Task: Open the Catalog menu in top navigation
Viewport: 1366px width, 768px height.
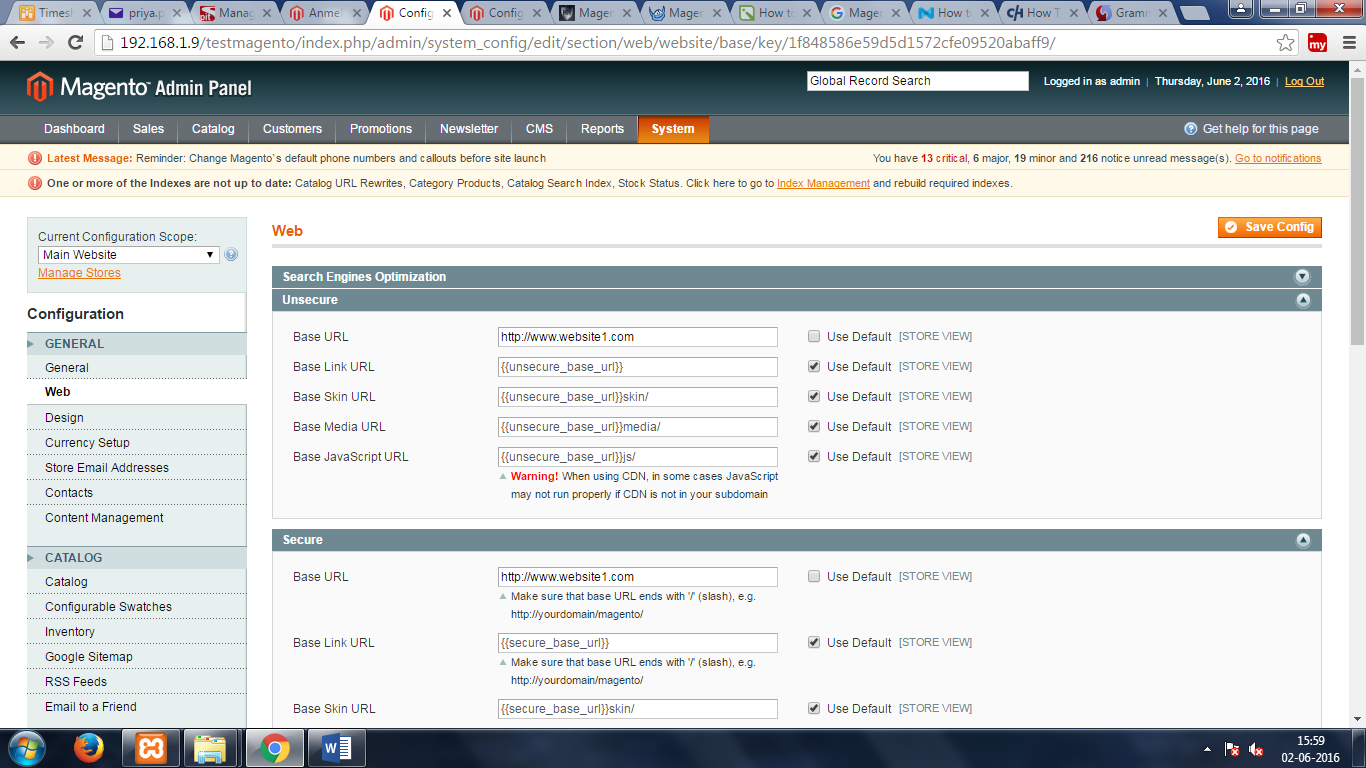Action: click(x=213, y=129)
